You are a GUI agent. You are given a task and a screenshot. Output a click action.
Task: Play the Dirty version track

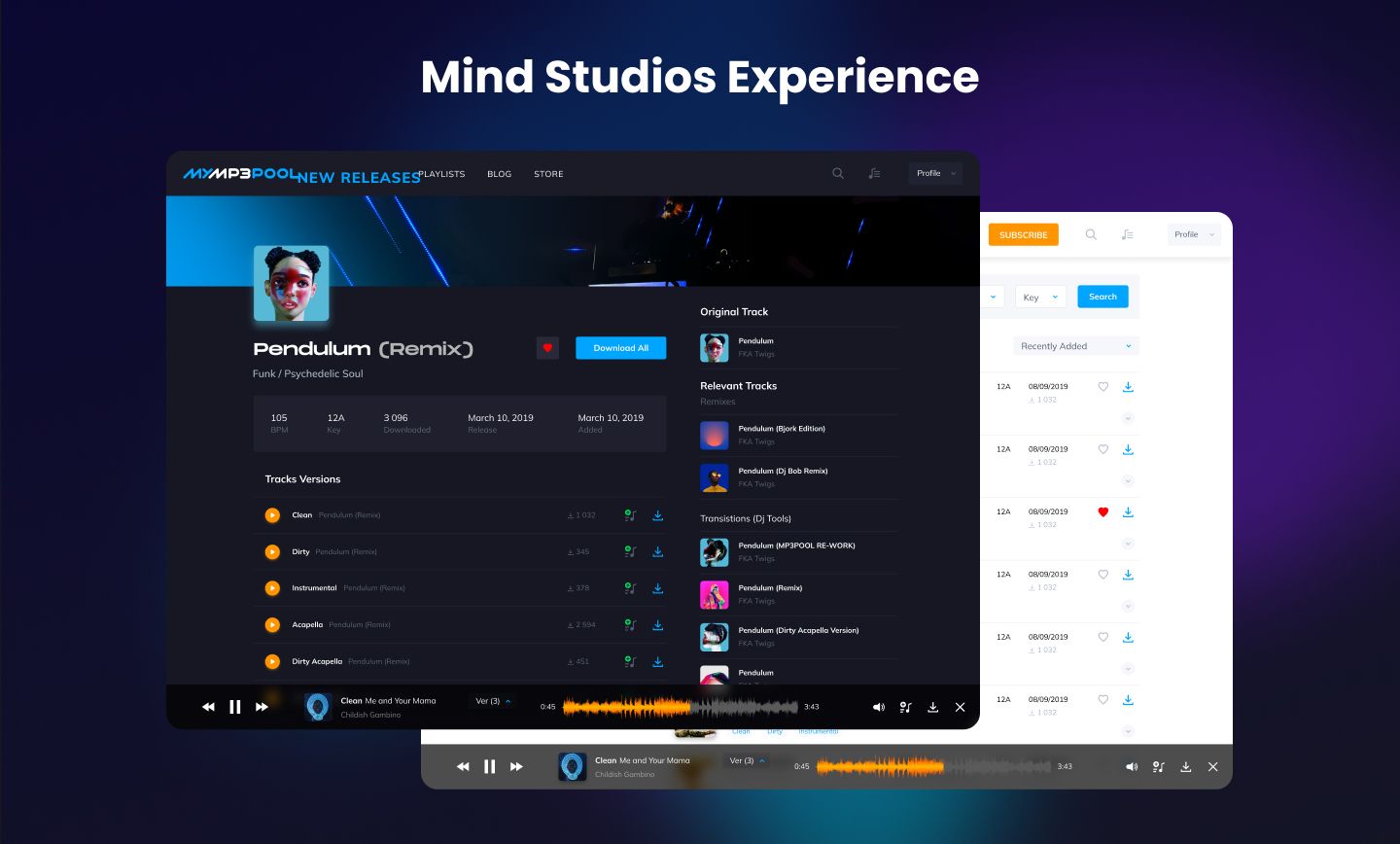272,551
